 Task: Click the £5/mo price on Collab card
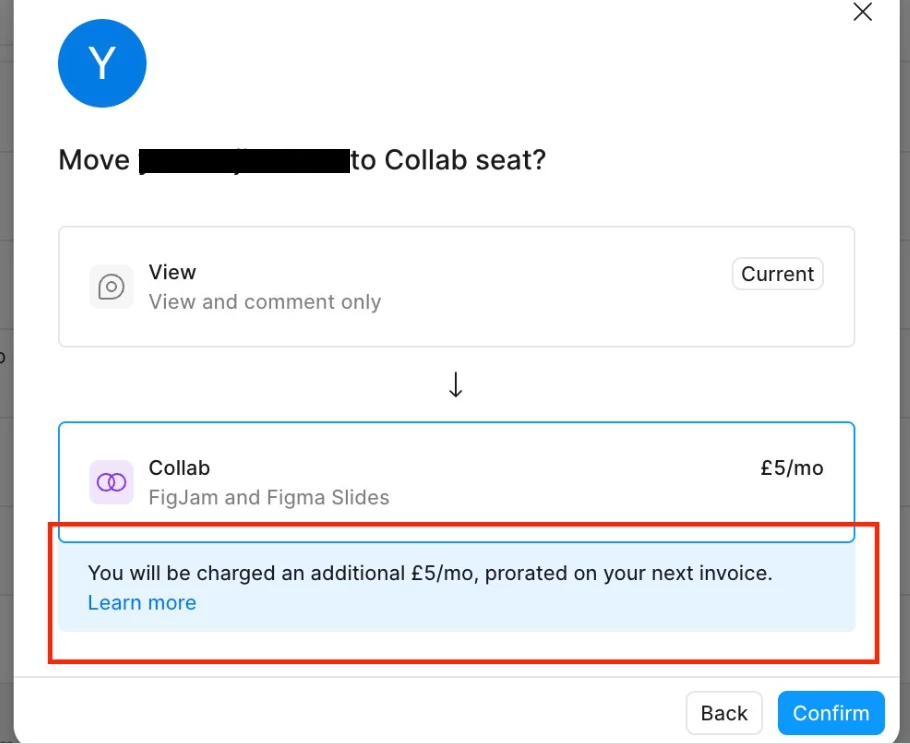point(791,468)
